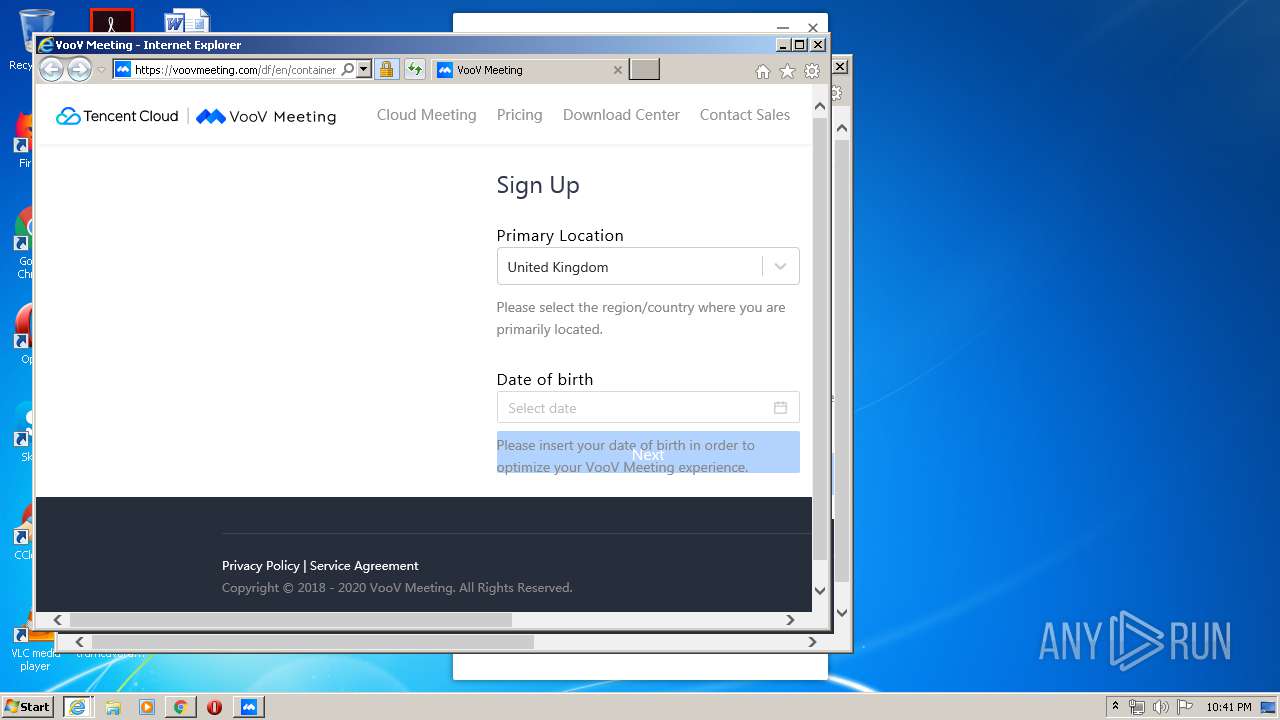Open the Word document desktop icon
Image resolution: width=1280 pixels, height=720 pixels.
(x=186, y=21)
